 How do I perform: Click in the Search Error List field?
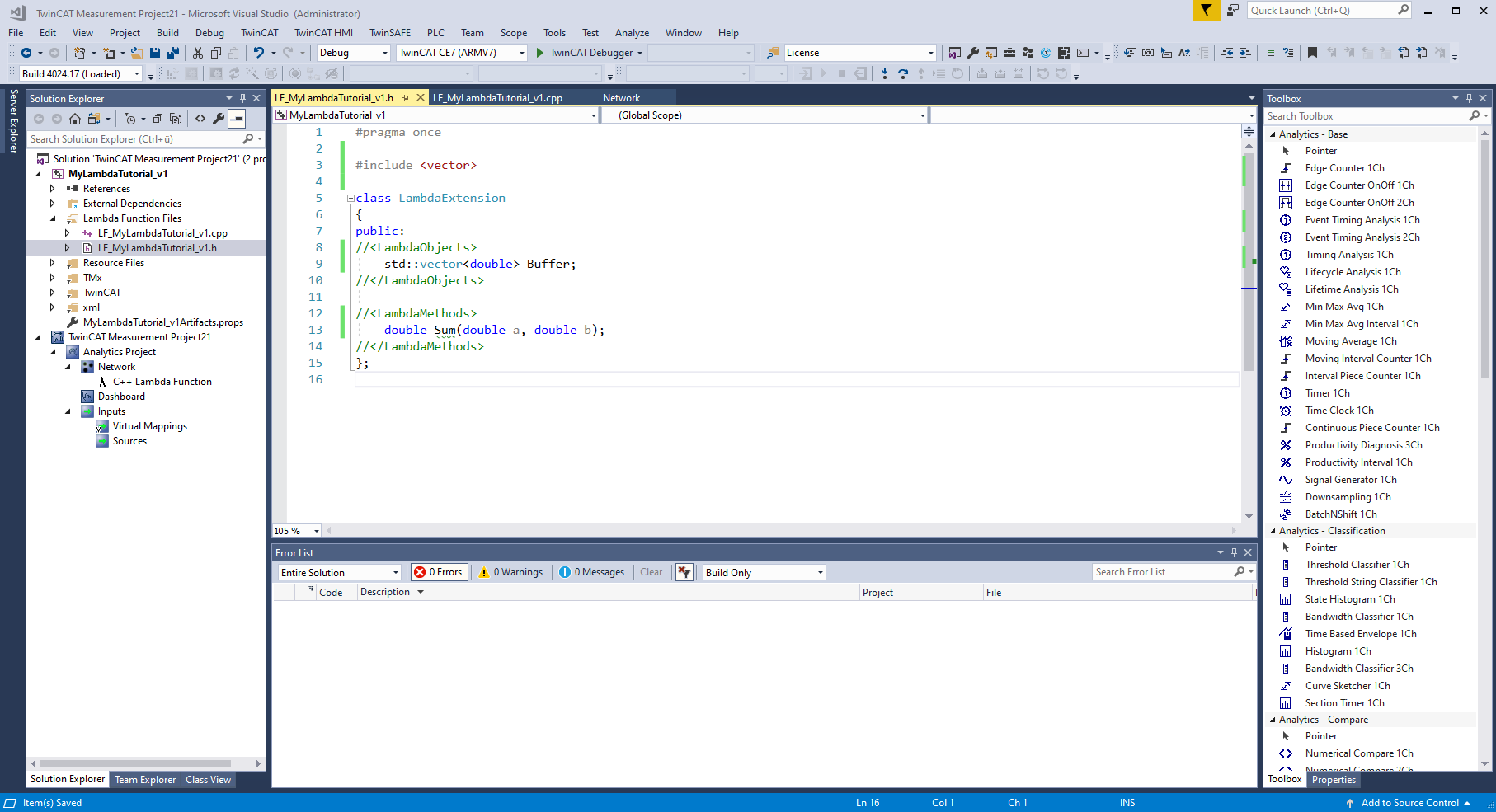tap(1164, 572)
